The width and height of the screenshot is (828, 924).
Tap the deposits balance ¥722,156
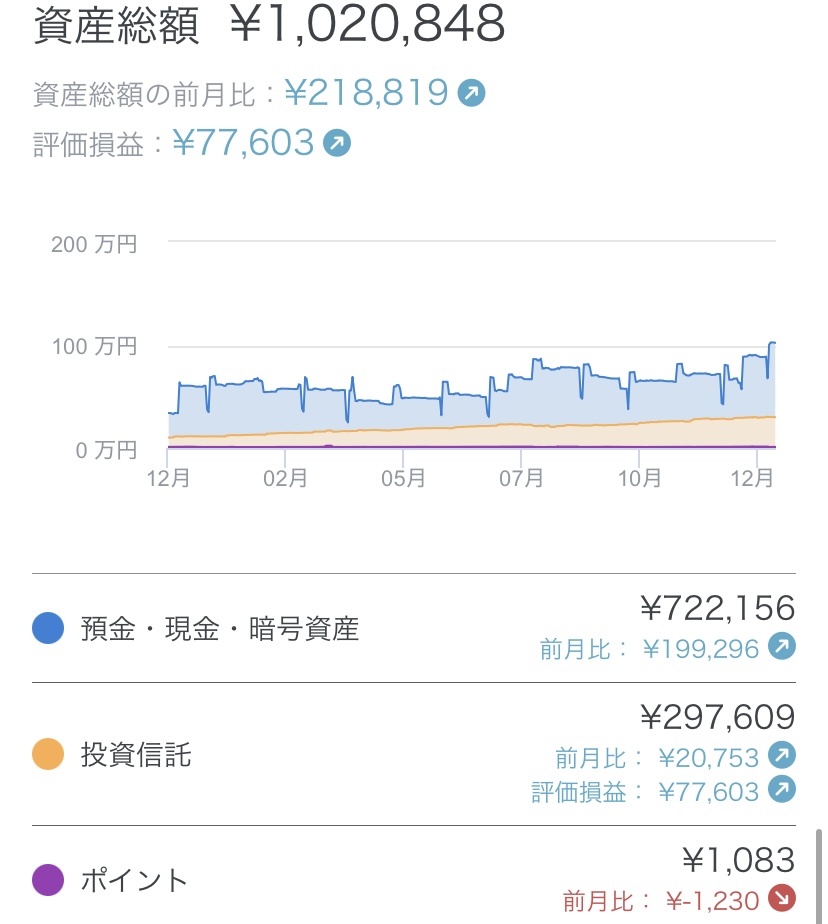[717, 608]
